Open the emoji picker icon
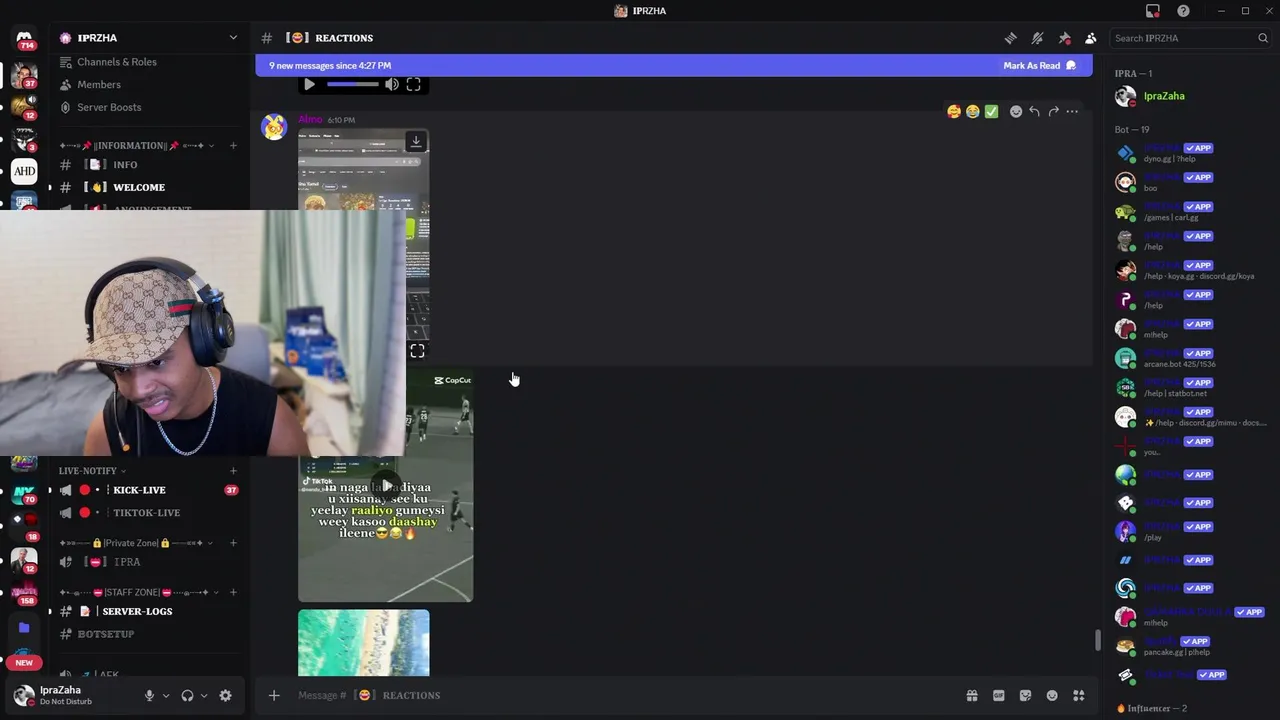The width and height of the screenshot is (1280, 720). (1052, 696)
